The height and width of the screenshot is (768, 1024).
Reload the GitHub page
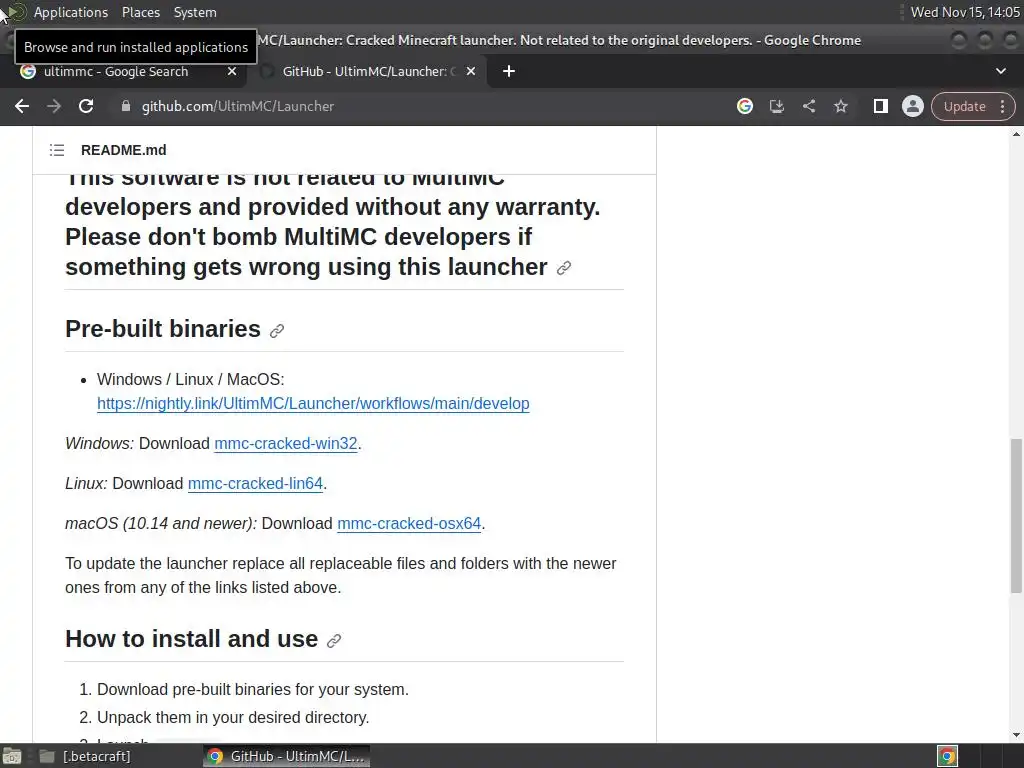(86, 106)
